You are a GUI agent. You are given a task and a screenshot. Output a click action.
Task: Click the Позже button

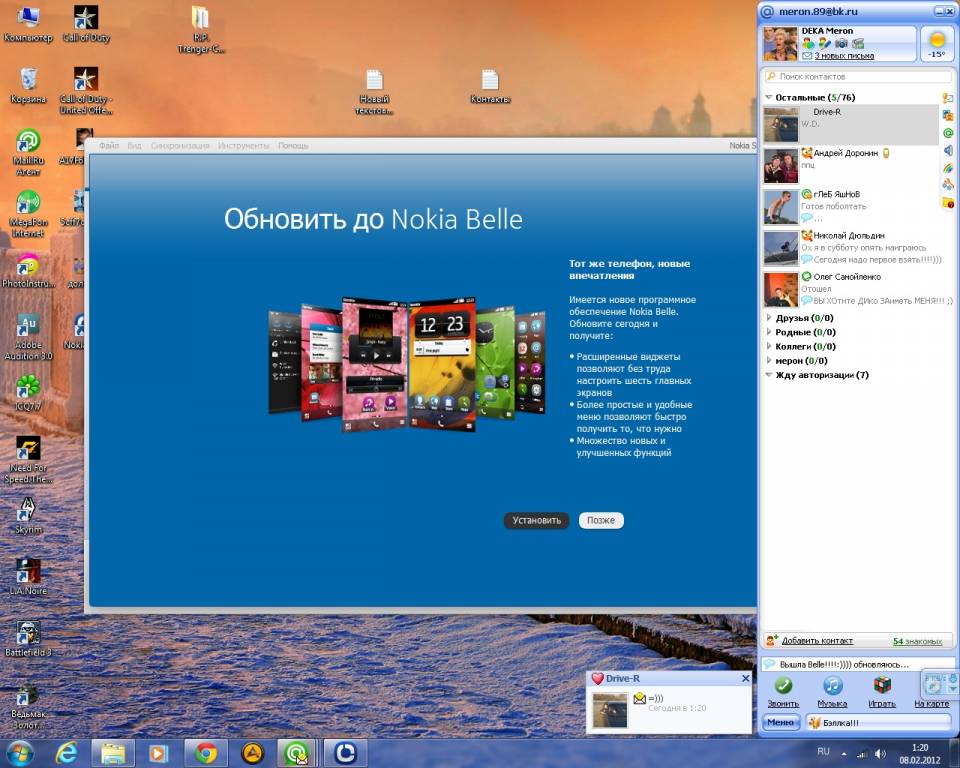[601, 521]
